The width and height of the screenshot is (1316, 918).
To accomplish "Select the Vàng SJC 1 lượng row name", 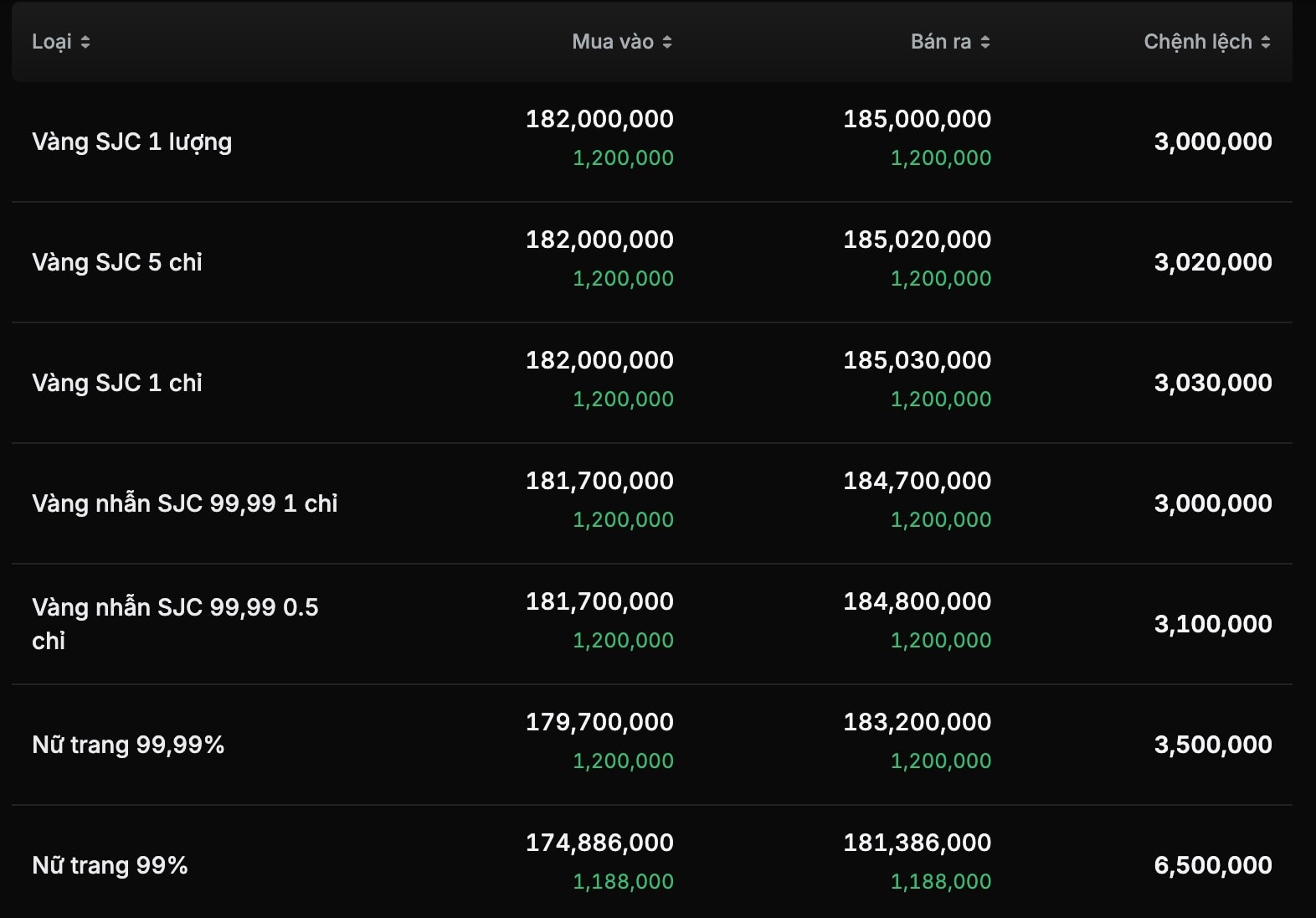I will tap(131, 142).
